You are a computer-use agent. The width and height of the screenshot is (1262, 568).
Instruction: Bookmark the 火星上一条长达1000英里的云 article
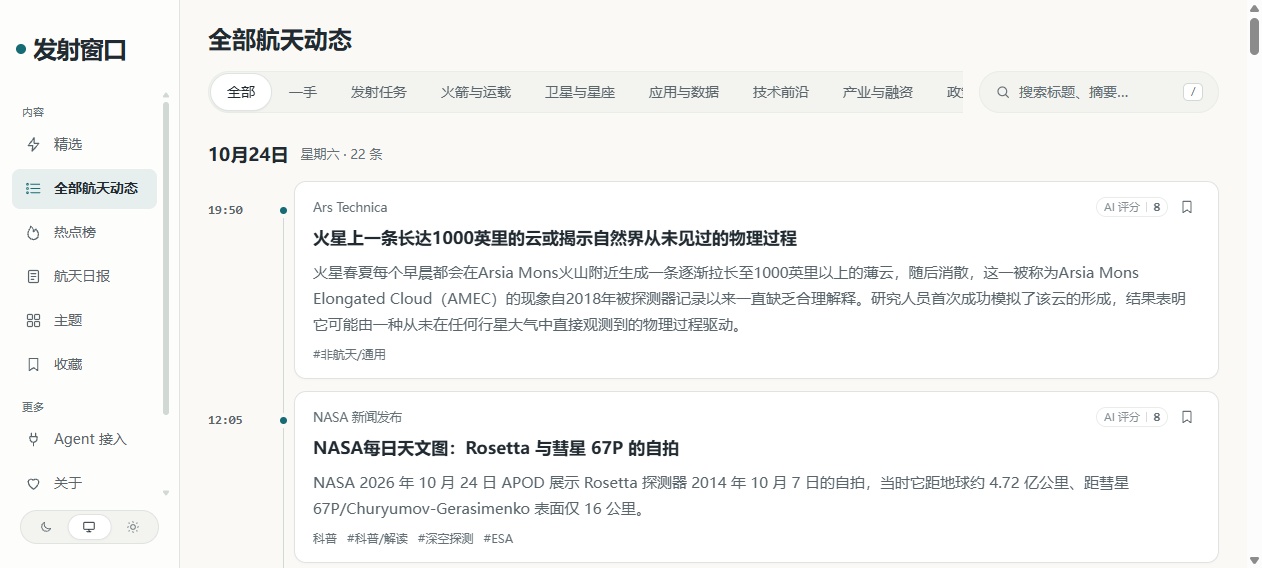pyautogui.click(x=1187, y=207)
